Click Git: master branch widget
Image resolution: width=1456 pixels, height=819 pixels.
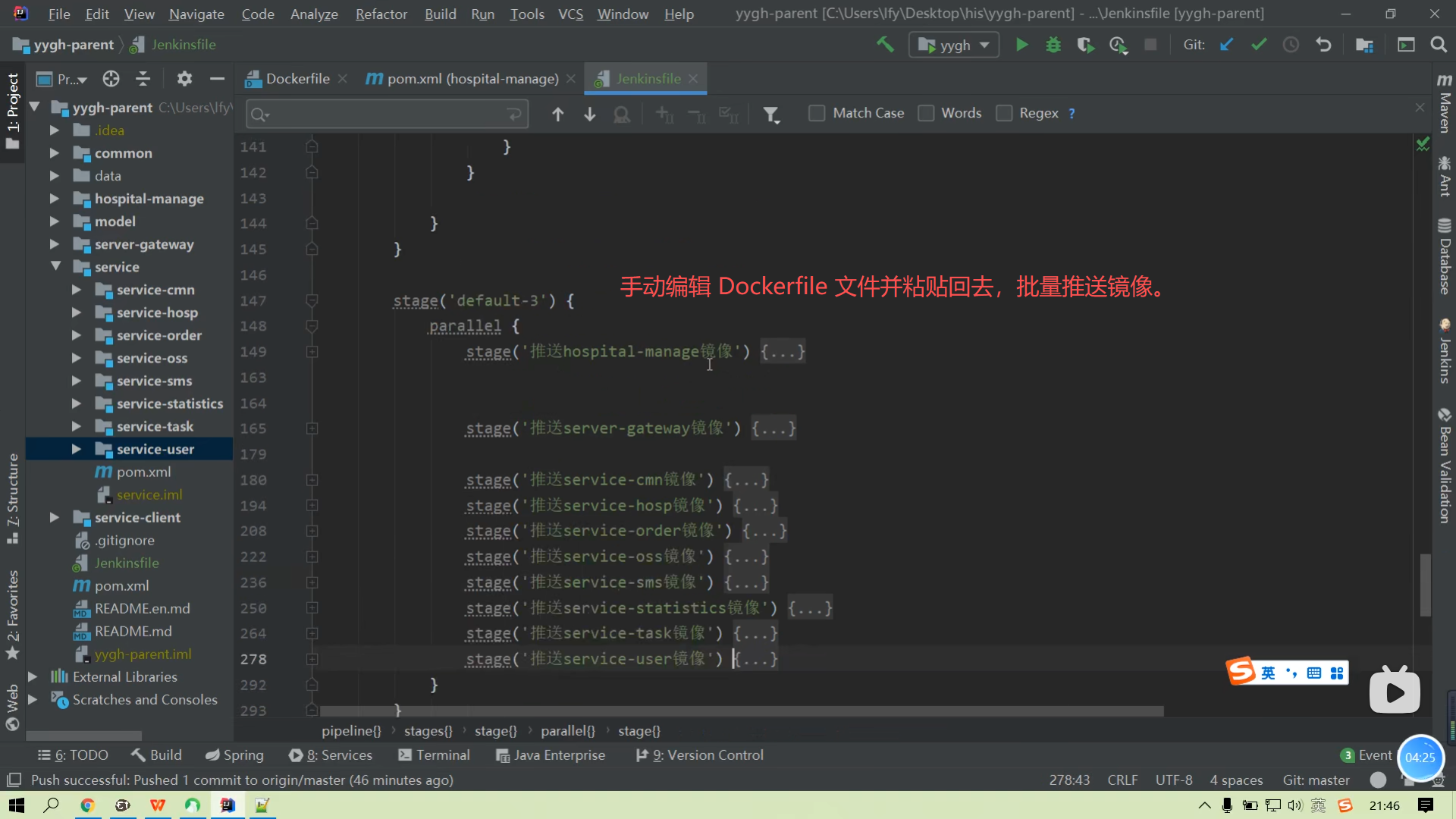[1316, 780]
